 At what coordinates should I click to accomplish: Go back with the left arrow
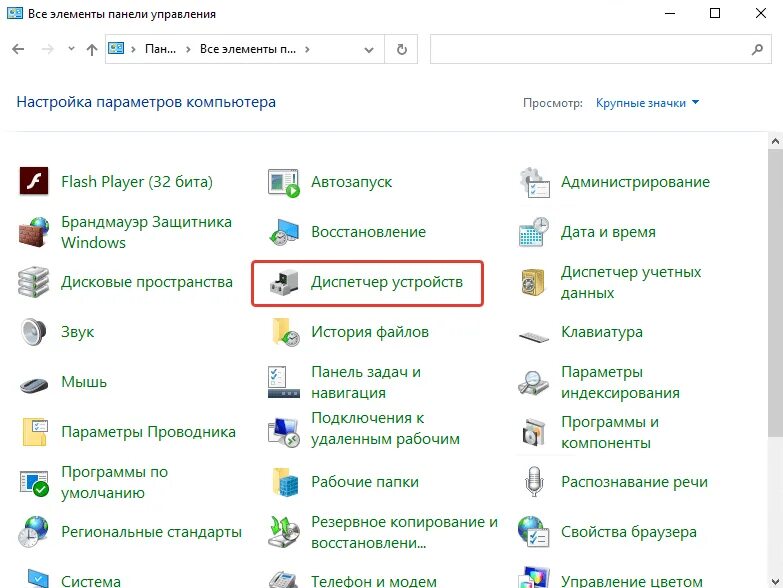coord(18,49)
